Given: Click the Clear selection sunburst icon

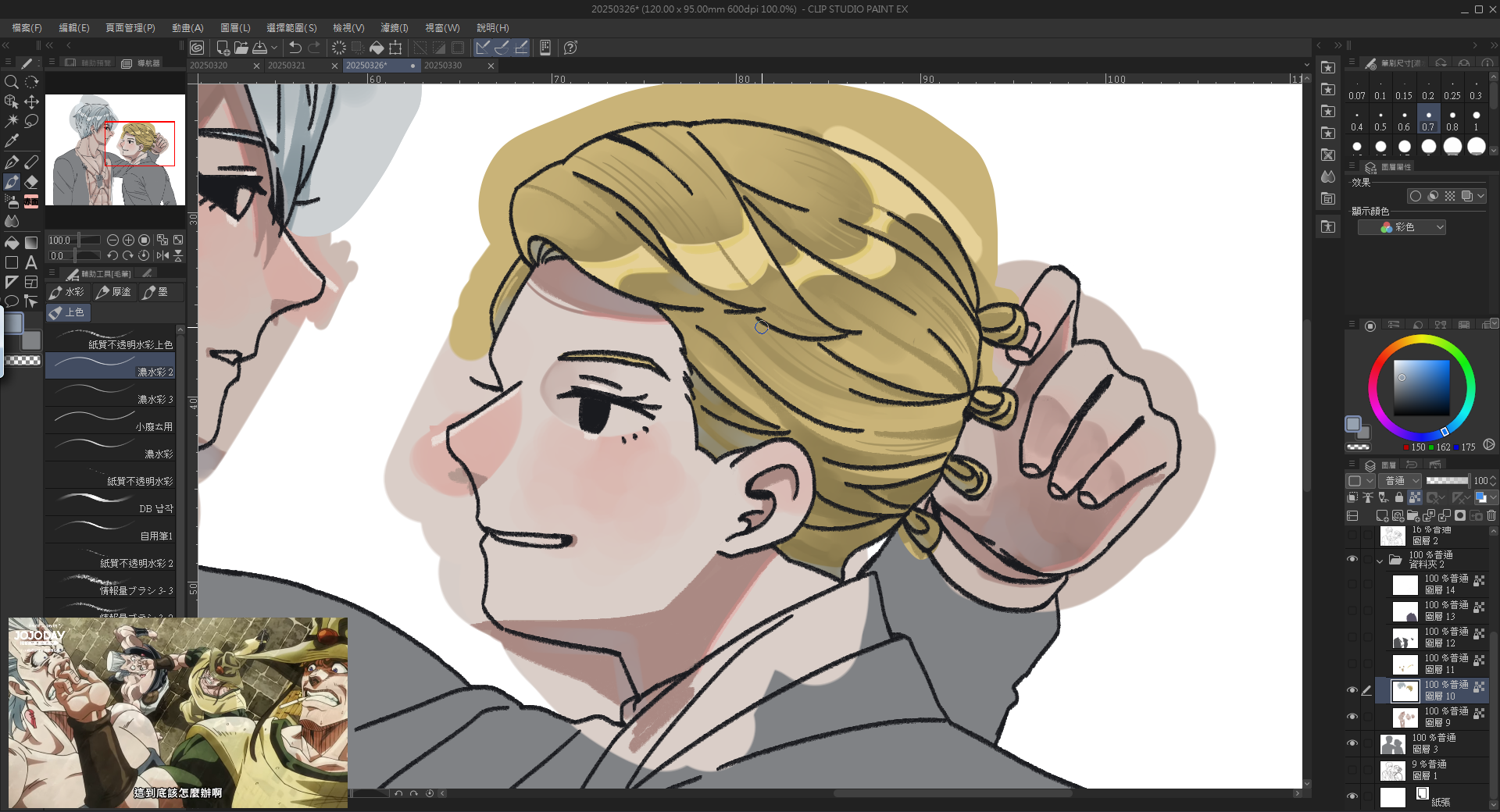Looking at the screenshot, I should 338,48.
